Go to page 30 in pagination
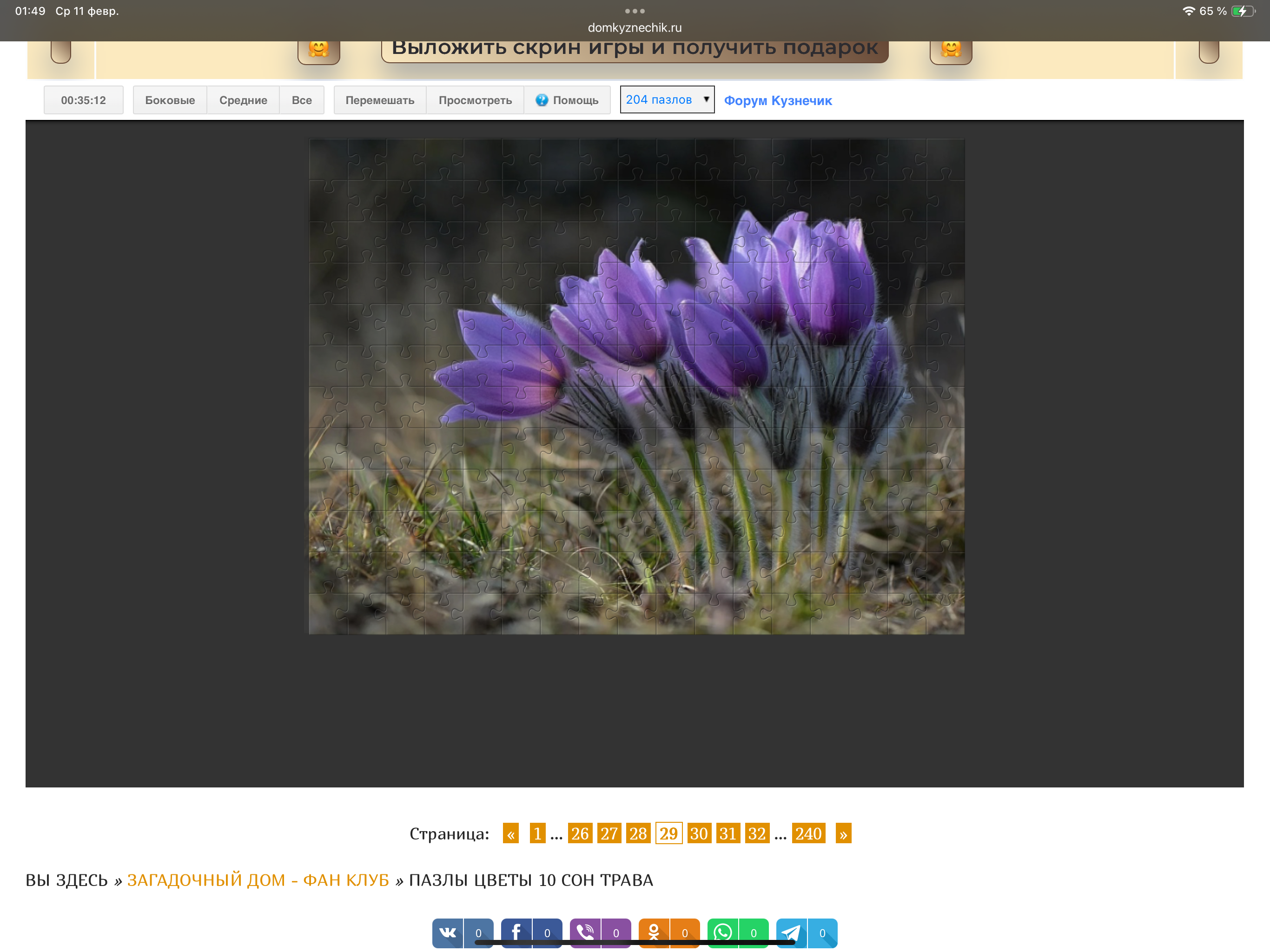The image size is (1270, 952). click(x=698, y=833)
